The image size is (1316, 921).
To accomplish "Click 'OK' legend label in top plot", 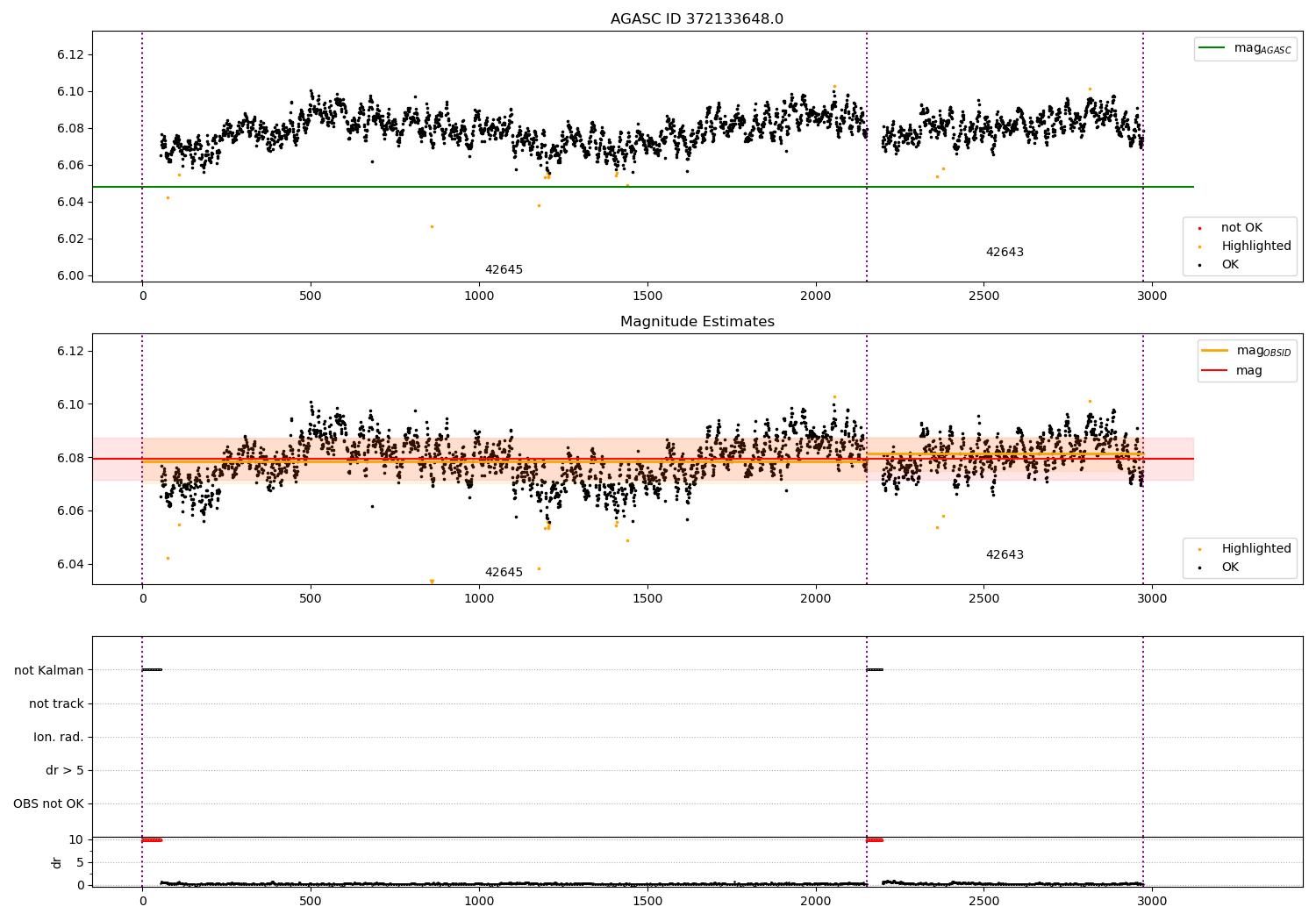I will click(x=1230, y=265).
